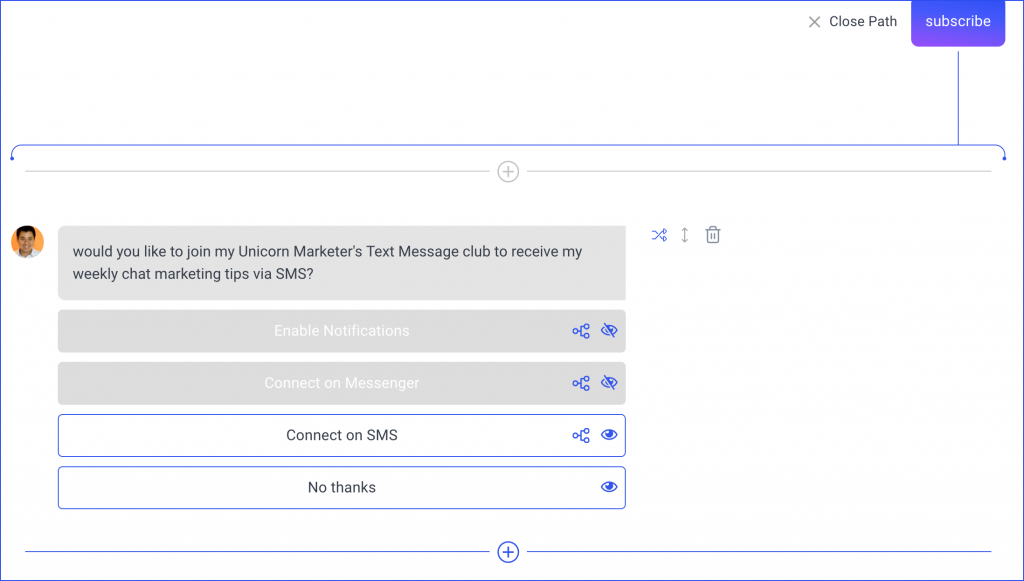Click the Connect on Messenger button
Viewport: 1024px width, 581px height.
[342, 383]
